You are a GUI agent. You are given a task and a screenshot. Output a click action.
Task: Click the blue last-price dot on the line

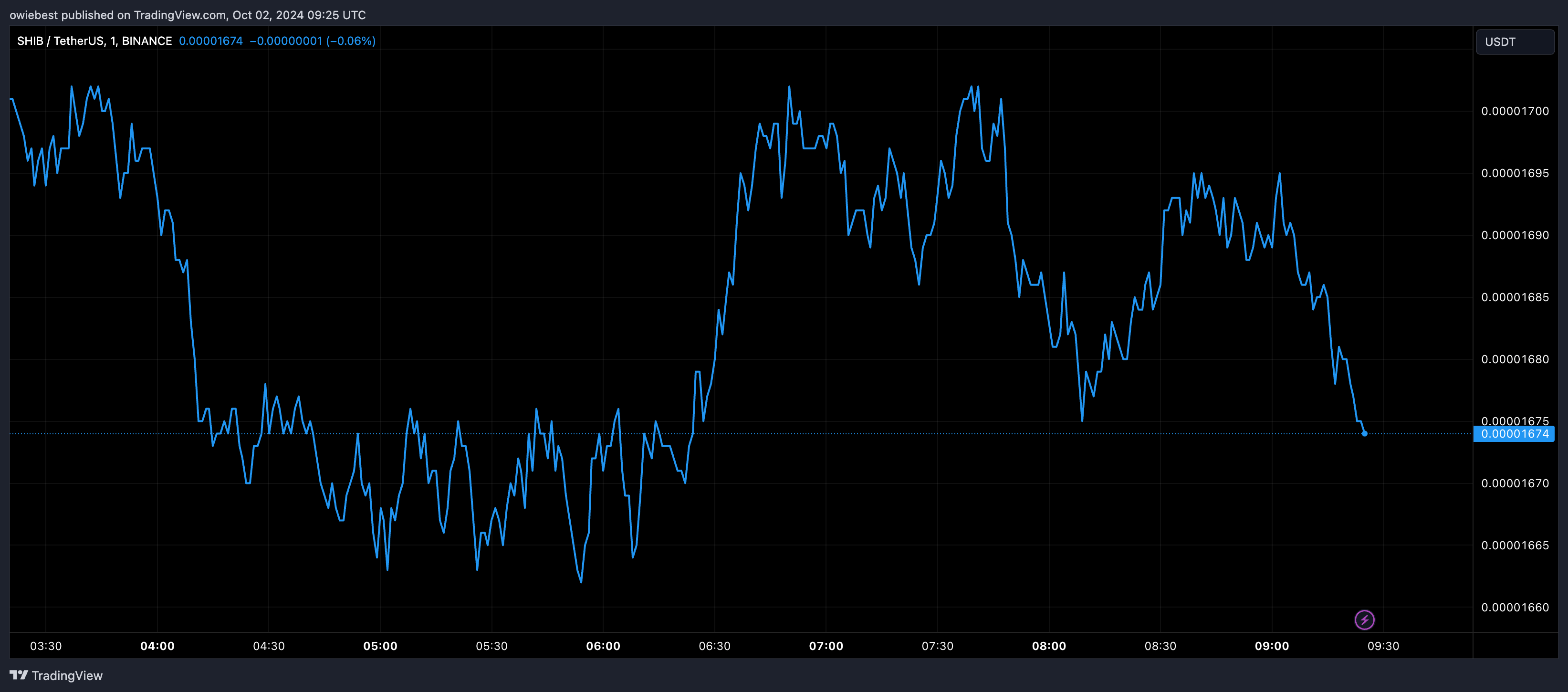pyautogui.click(x=1364, y=433)
